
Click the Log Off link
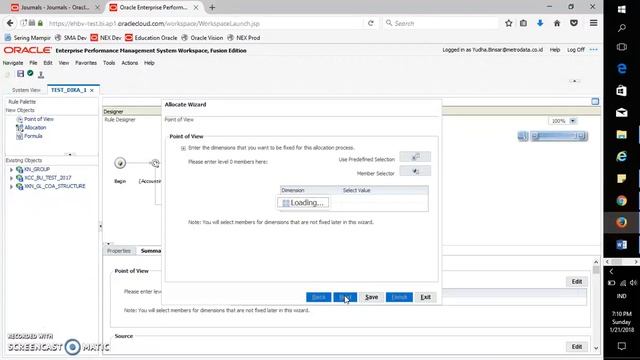coord(576,49)
